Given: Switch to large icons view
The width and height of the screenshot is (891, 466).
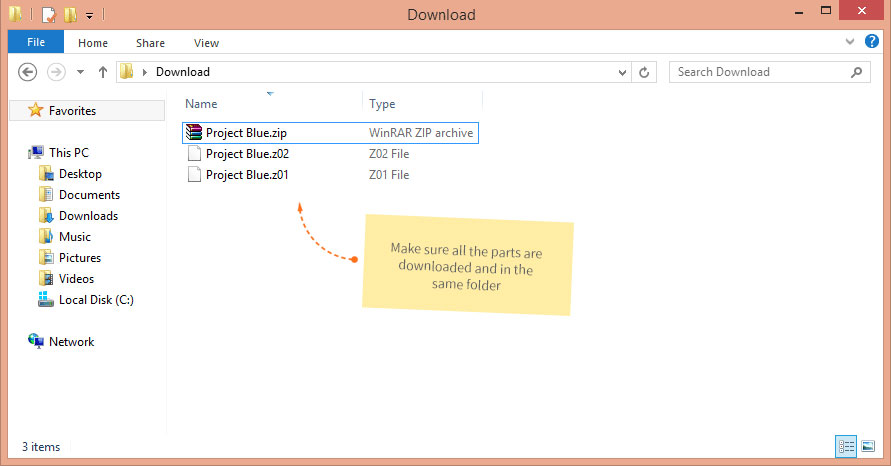Looking at the screenshot, I should 867,446.
